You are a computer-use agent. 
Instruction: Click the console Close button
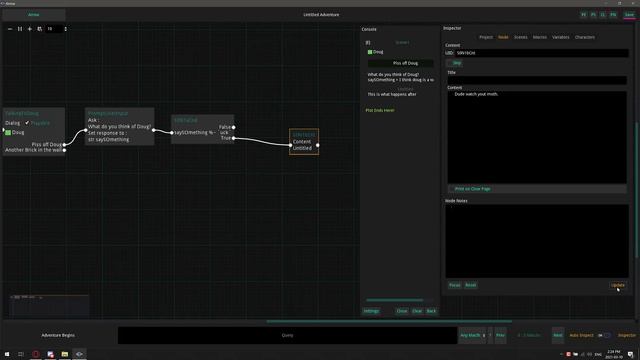402,311
